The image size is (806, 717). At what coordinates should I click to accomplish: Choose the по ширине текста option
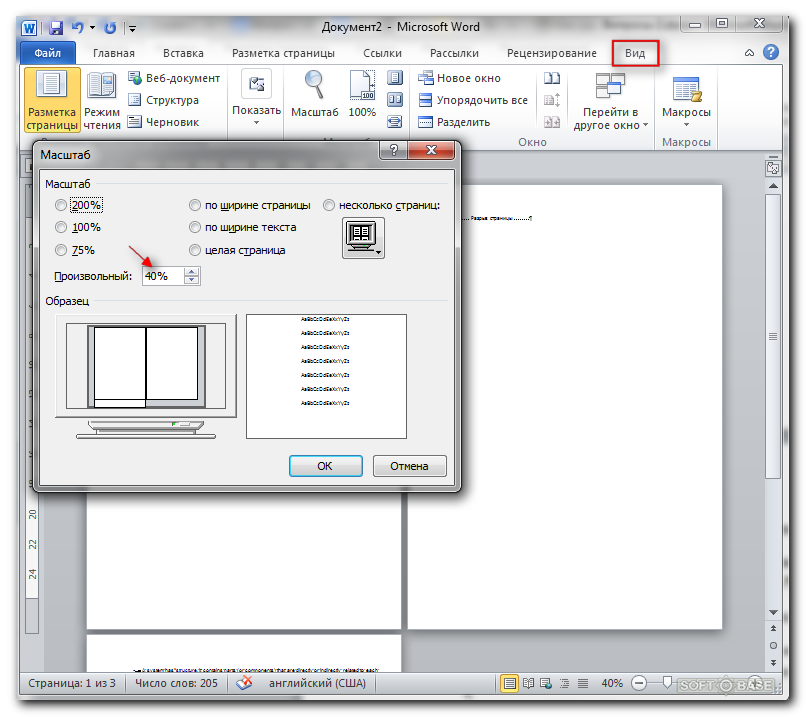click(194, 227)
